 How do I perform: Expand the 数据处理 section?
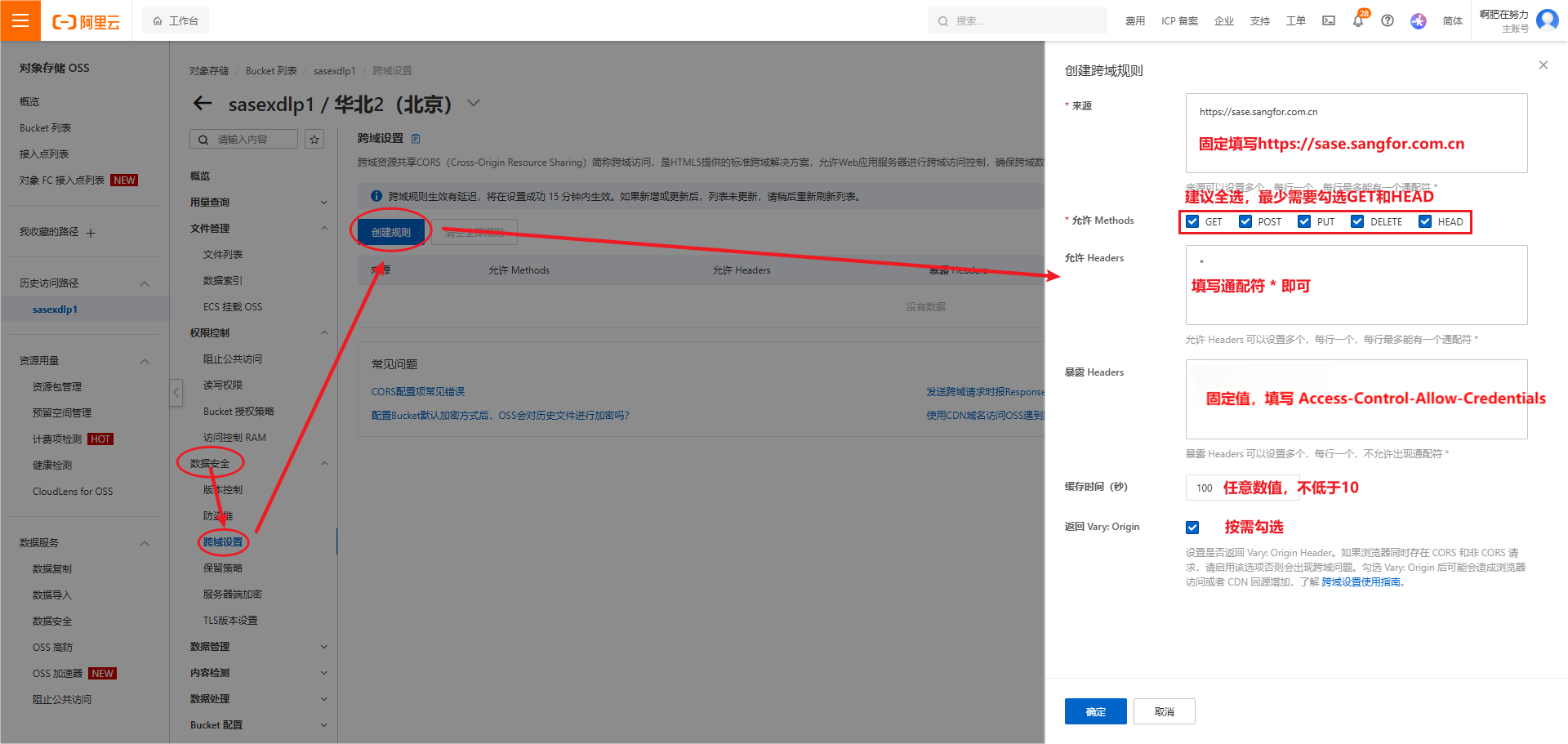point(324,699)
